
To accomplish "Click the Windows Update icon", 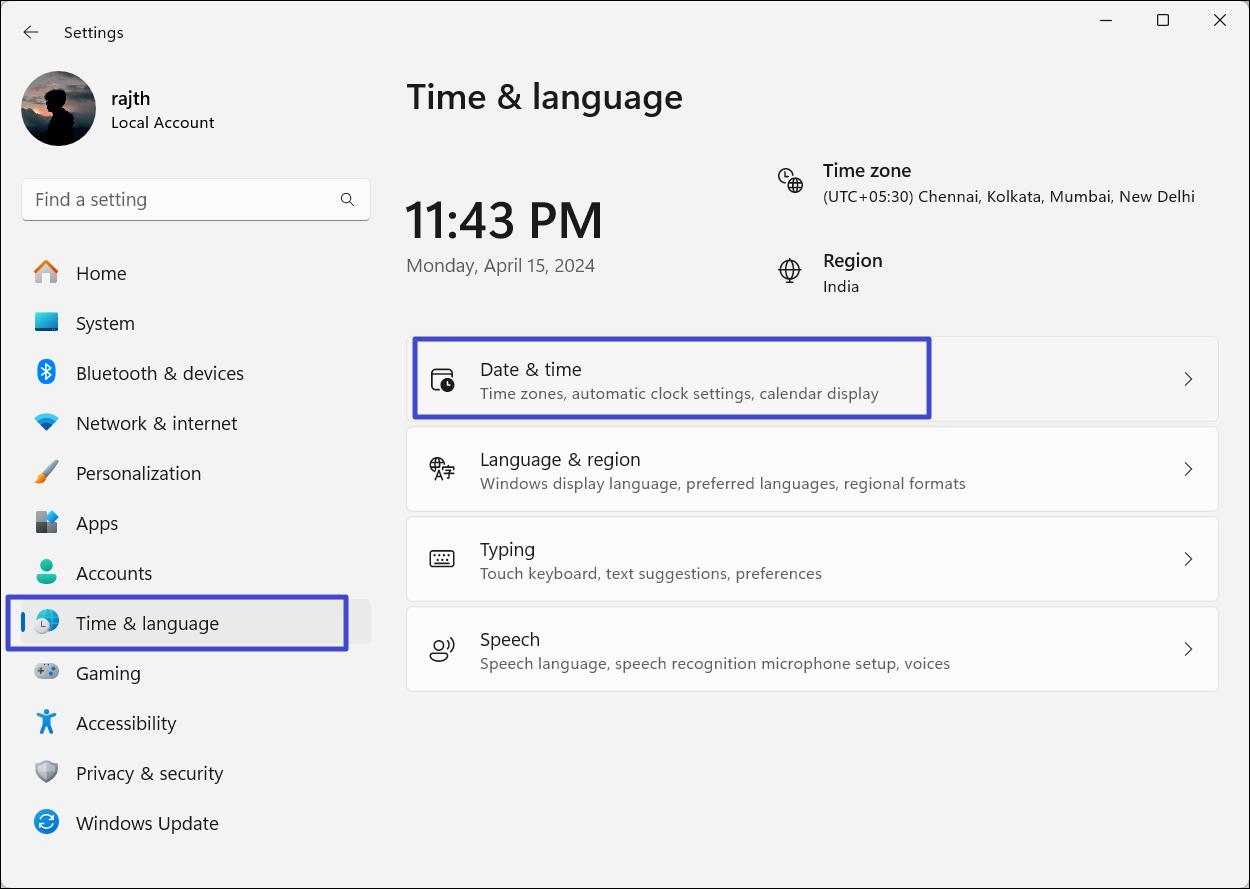I will [47, 823].
